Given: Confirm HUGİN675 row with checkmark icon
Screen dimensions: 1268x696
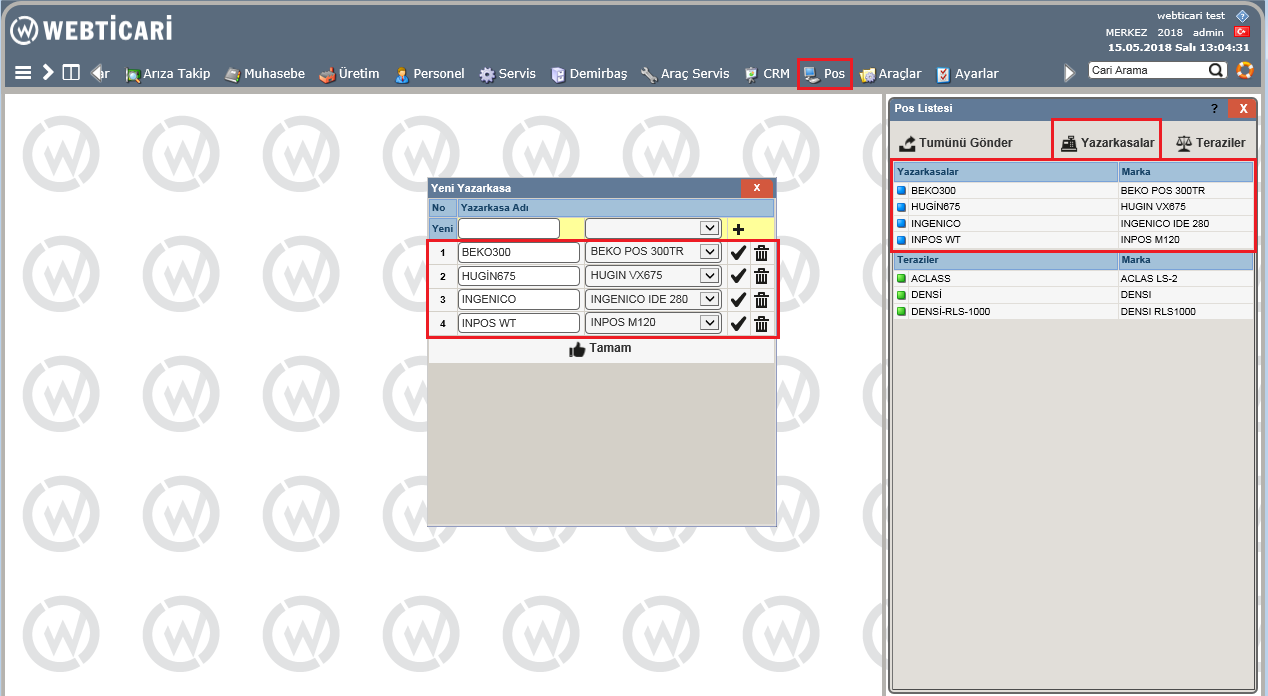Looking at the screenshot, I should tap(738, 276).
